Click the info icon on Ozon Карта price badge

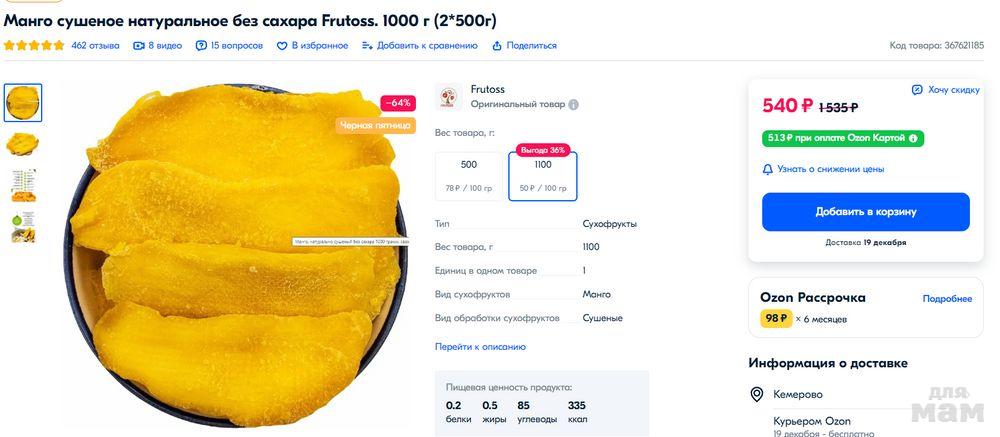point(913,138)
